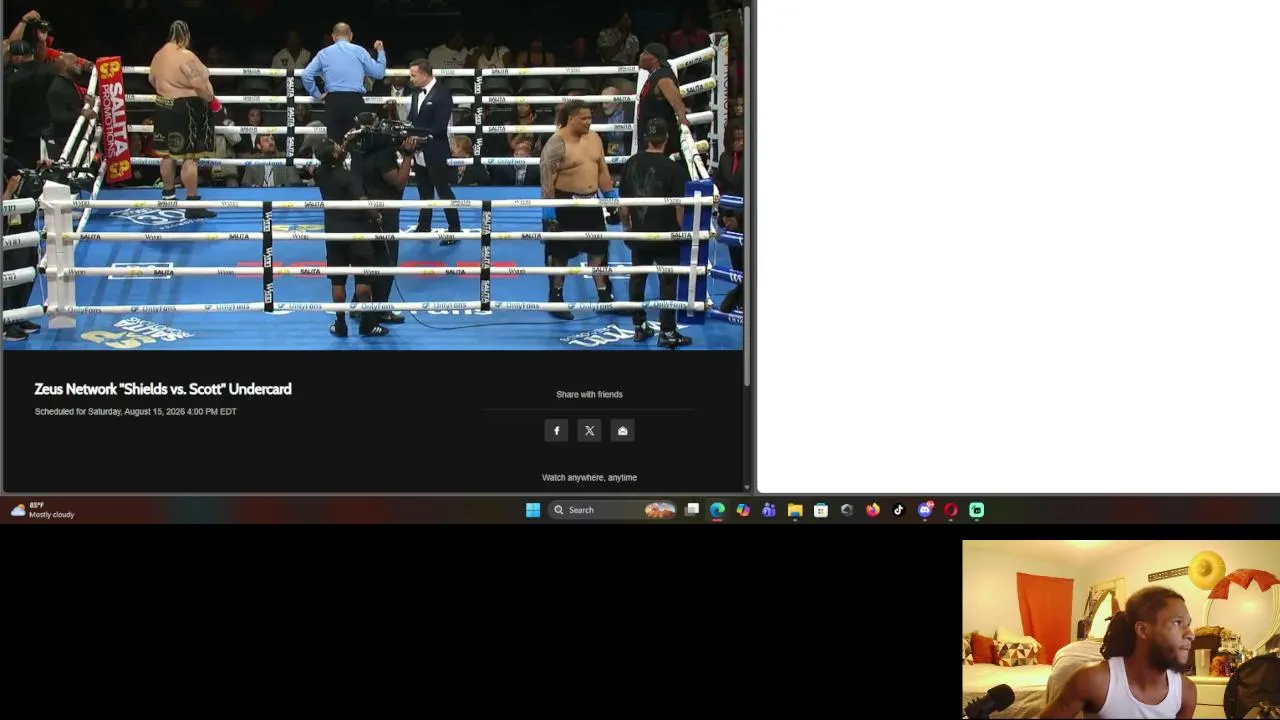The image size is (1280, 720).
Task: Launch Firefox from the taskbar
Action: (873, 510)
